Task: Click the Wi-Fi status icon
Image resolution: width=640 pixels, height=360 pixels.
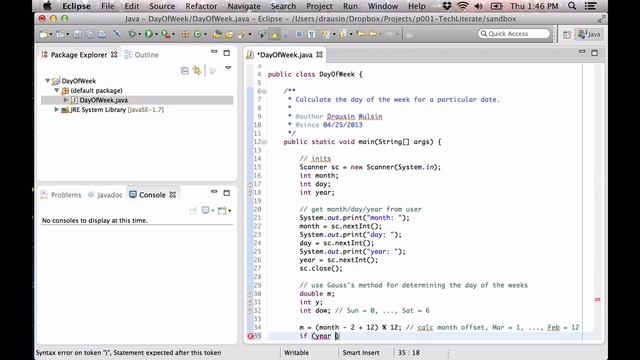Action: point(462,6)
